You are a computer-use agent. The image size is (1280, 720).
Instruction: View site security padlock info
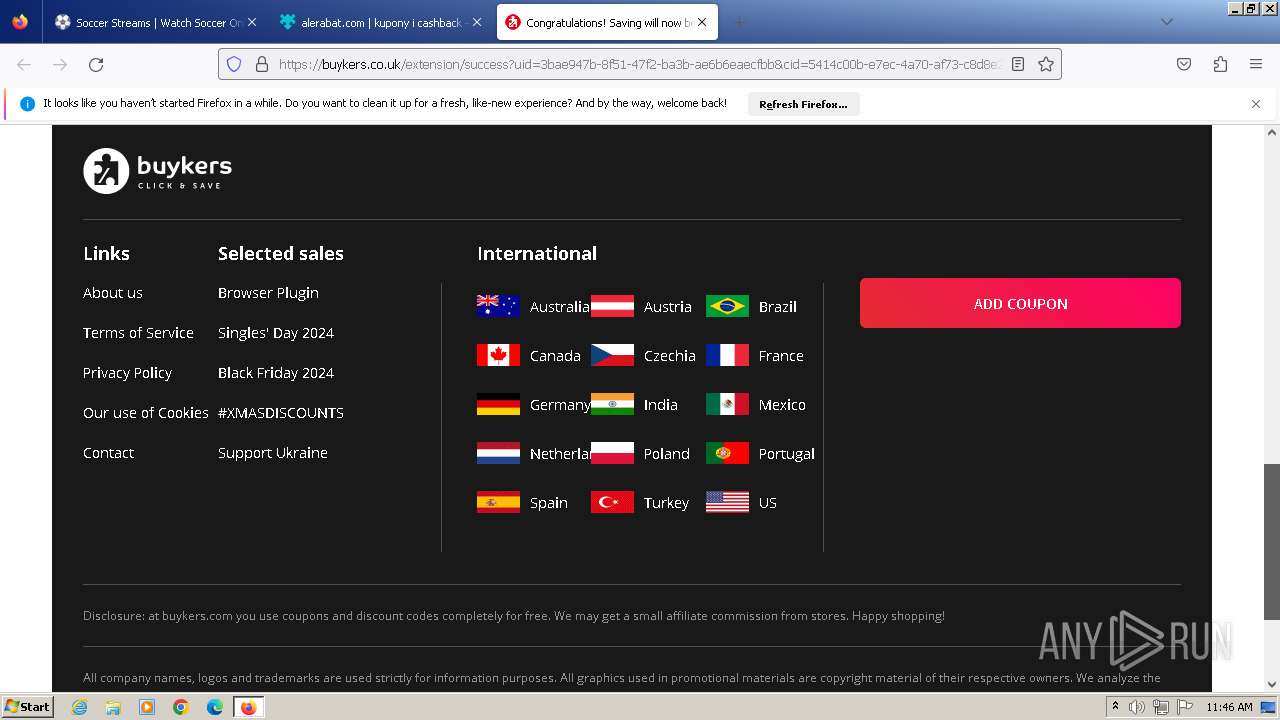coord(262,64)
